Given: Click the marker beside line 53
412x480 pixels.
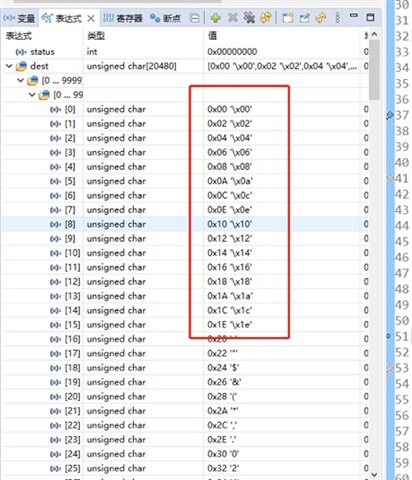Looking at the screenshot, I should tap(390, 368).
